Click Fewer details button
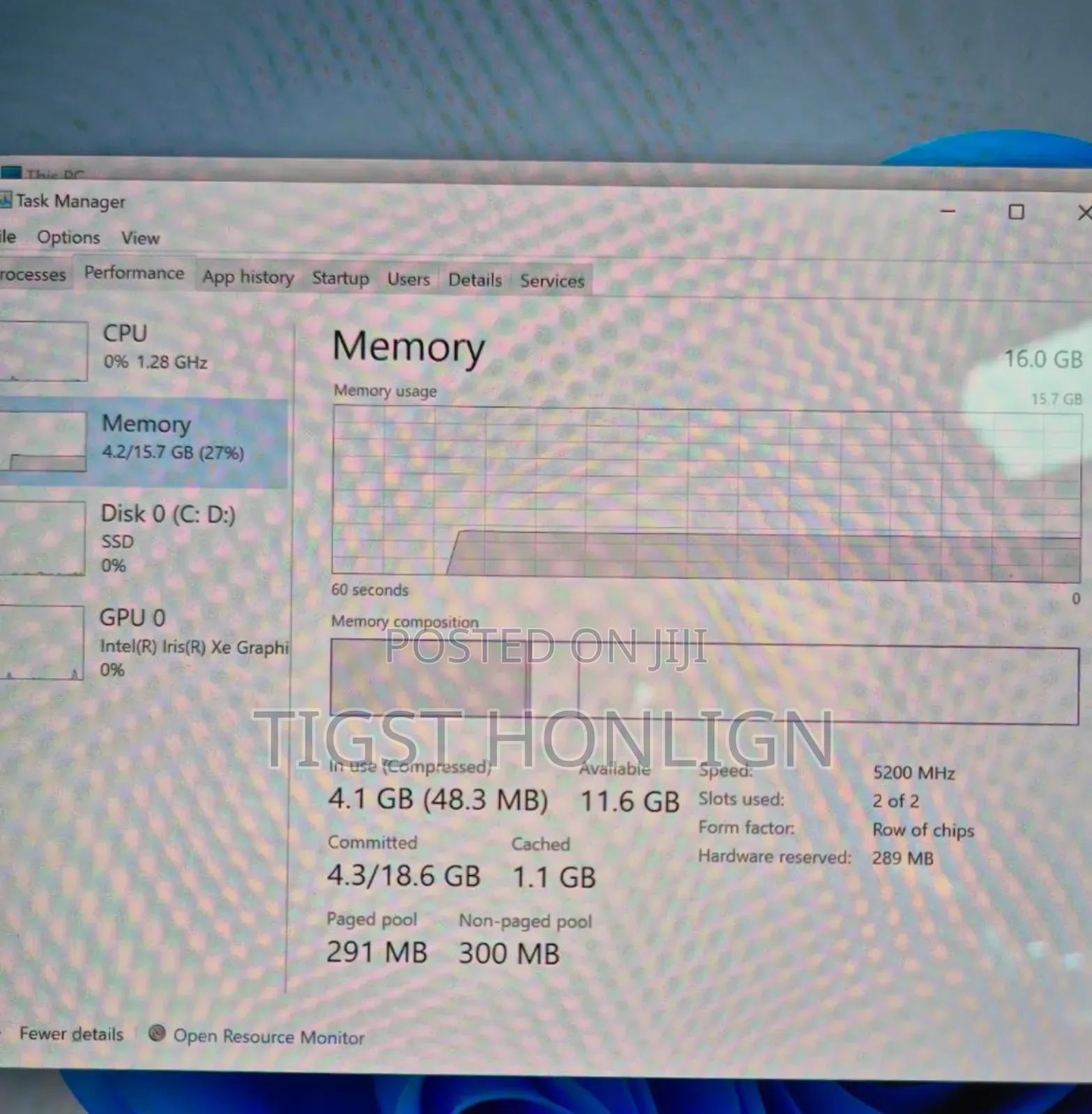1092x1114 pixels. point(71,1034)
